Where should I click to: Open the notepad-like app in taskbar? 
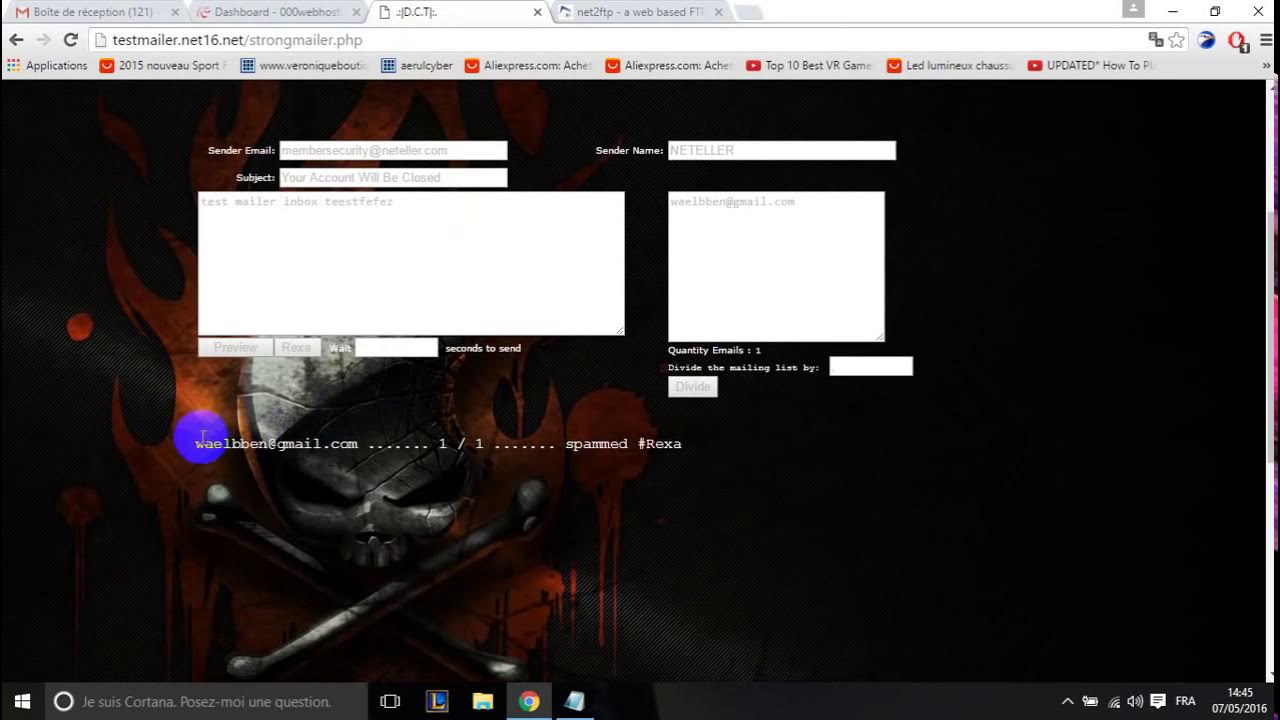574,701
